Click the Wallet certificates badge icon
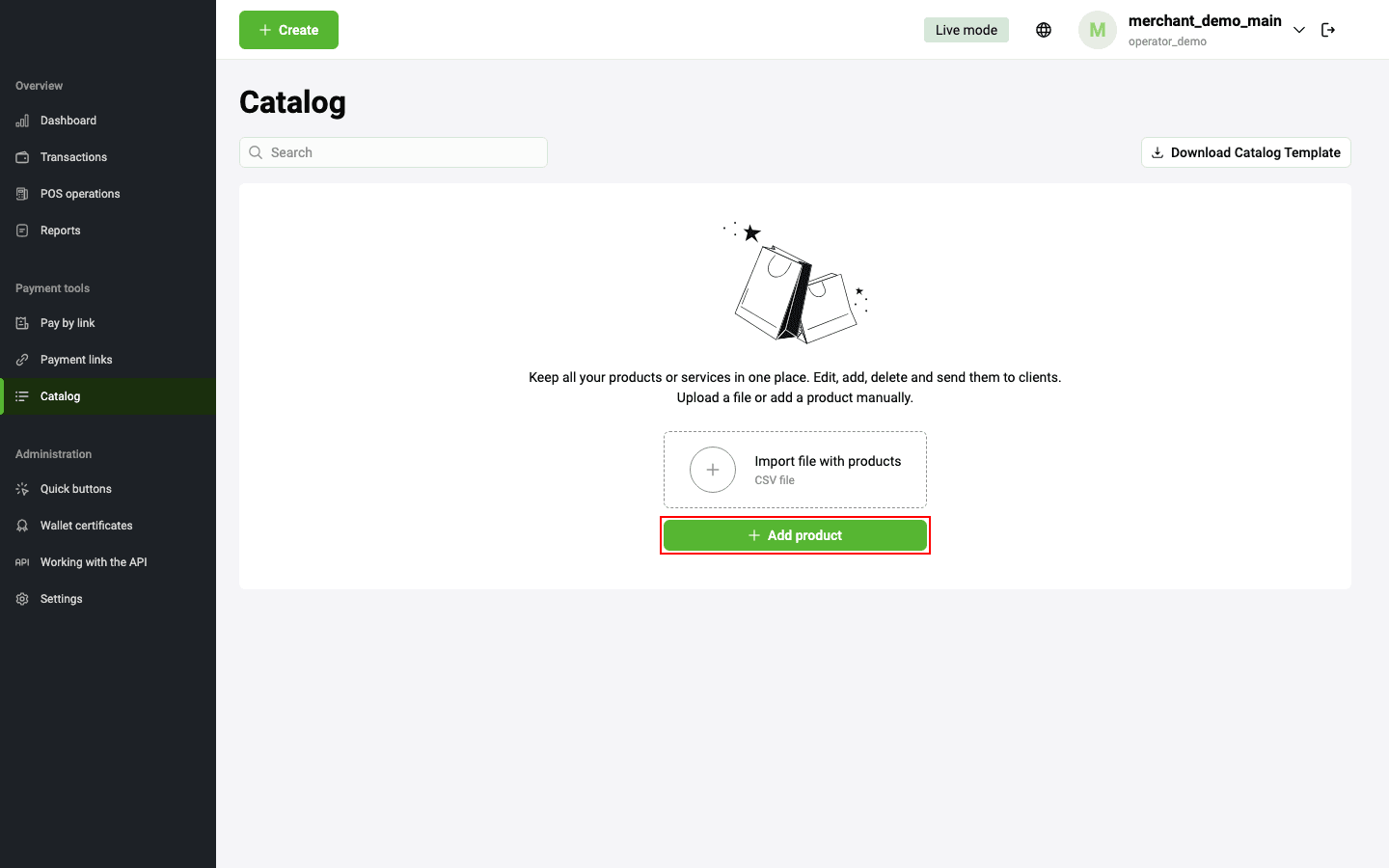Screen dimensions: 1389x868 tap(22, 526)
